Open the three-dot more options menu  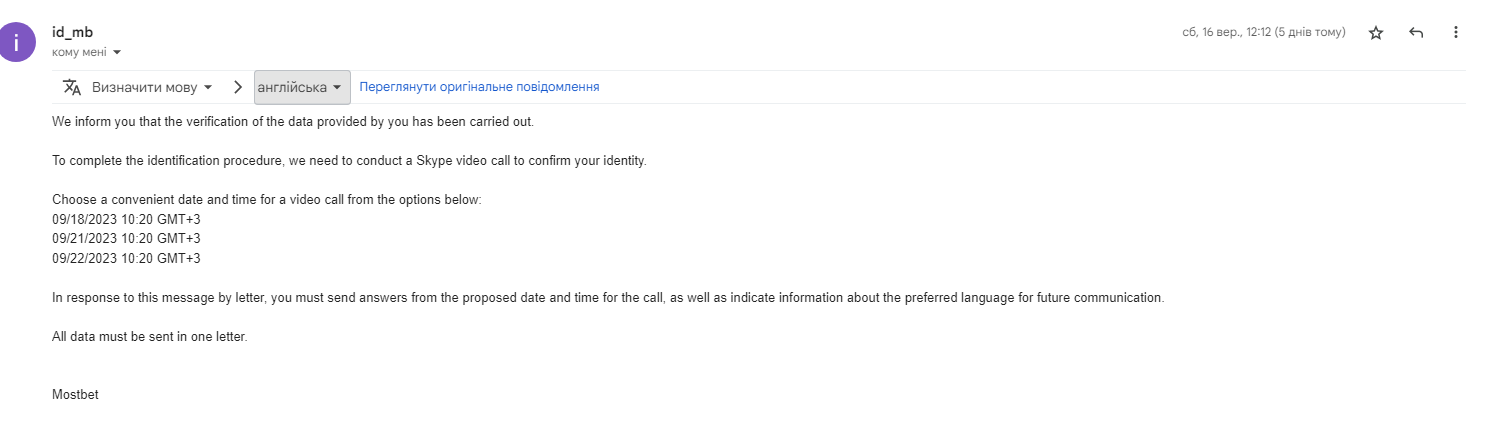tap(1456, 33)
